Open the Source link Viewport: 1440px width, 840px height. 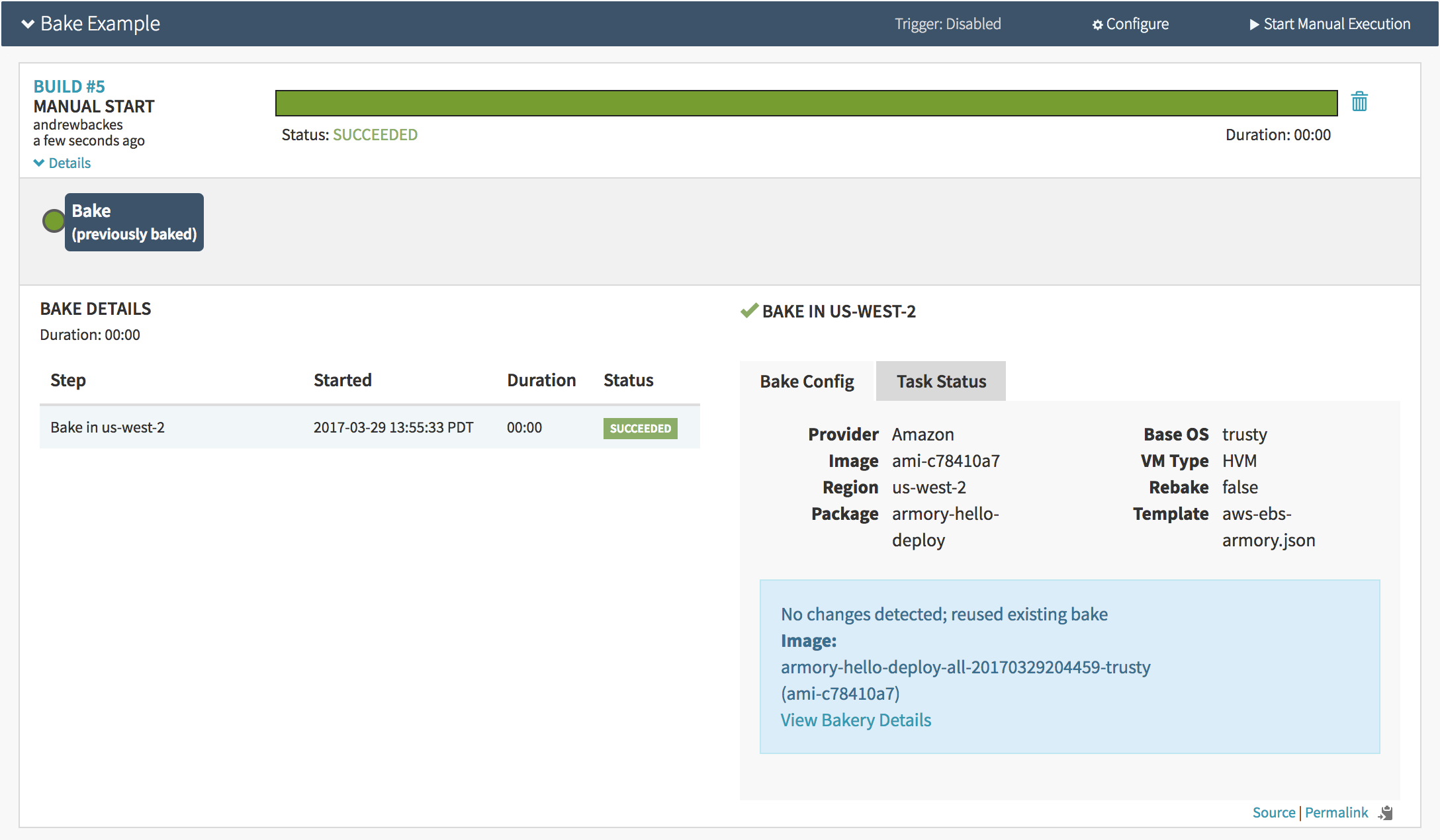point(1273,813)
